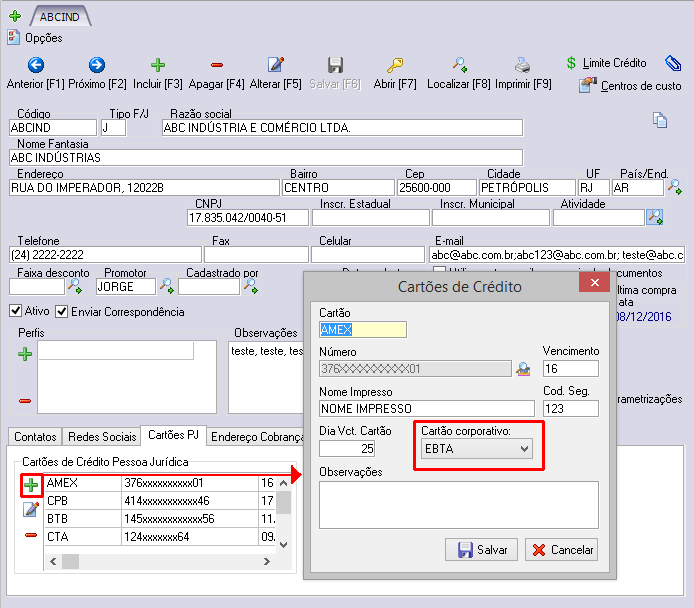Screen dimensions: 694x608
Task: Edit selected card with pencil icon
Action: pos(31,509)
